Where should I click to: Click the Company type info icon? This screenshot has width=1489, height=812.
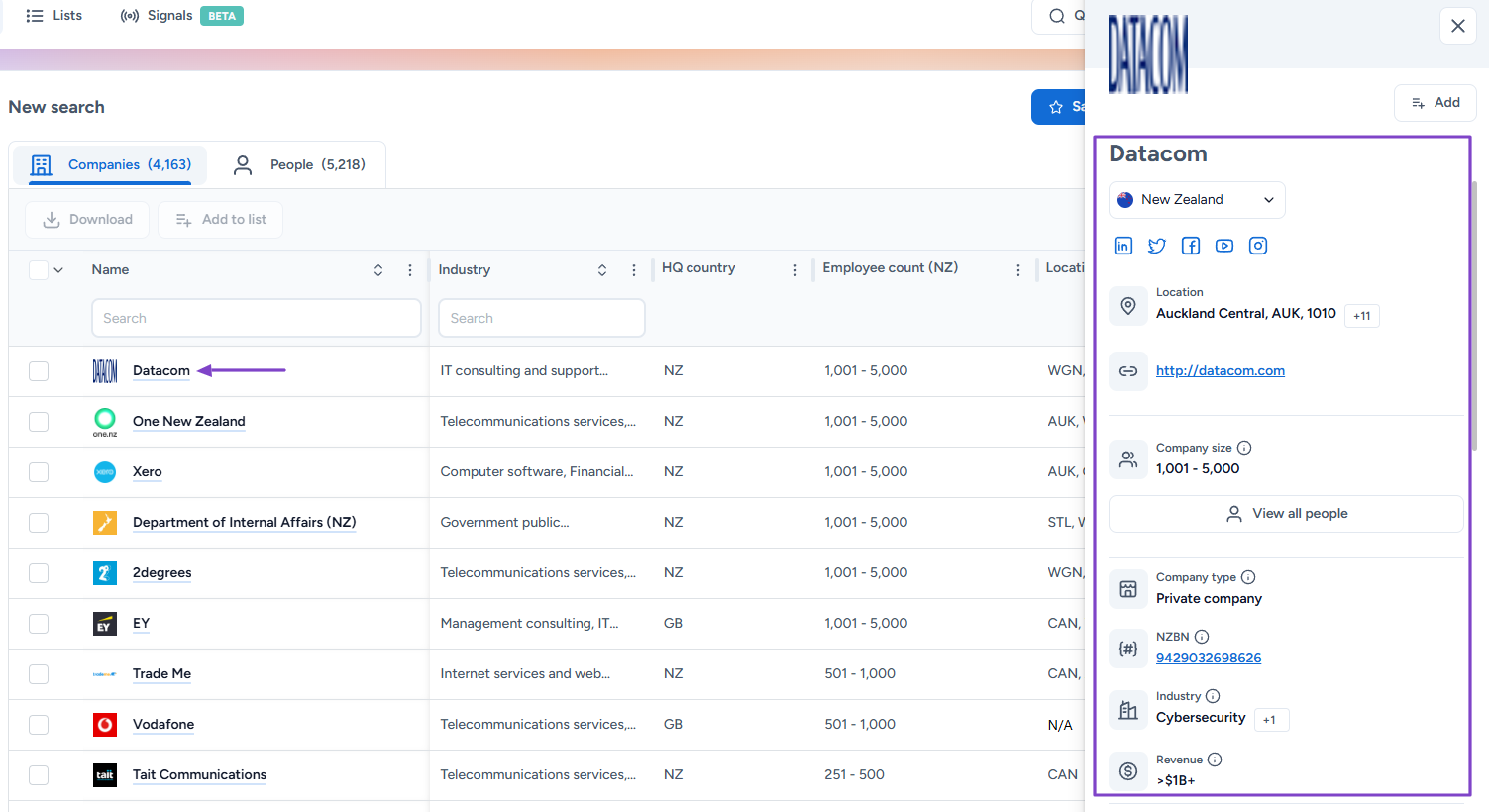1248,577
